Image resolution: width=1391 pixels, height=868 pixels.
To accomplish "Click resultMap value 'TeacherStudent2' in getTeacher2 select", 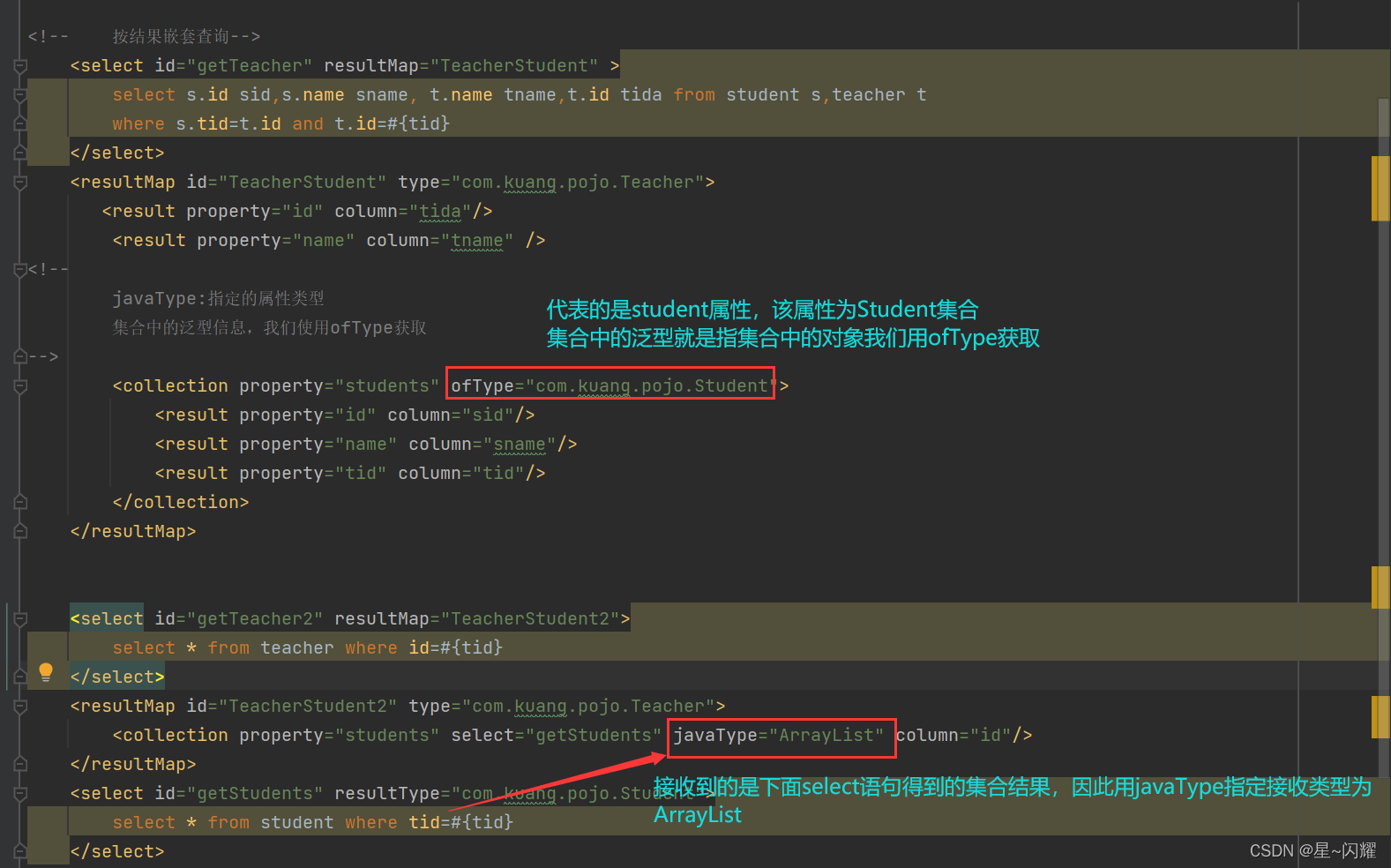I will coord(530,619).
